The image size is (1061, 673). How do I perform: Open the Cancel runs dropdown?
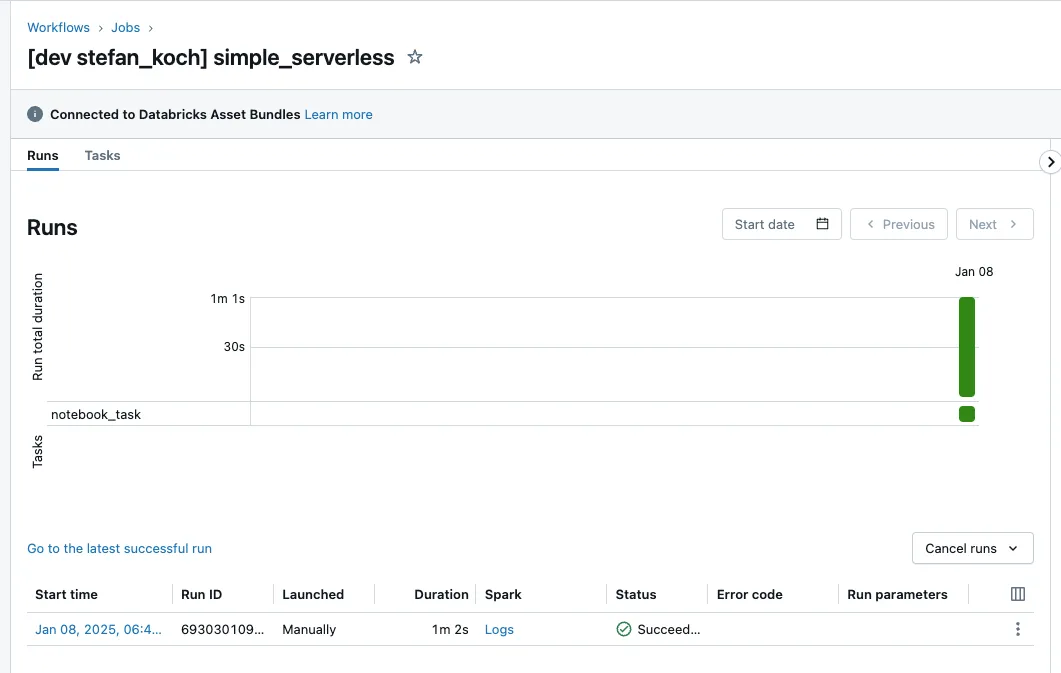pyautogui.click(x=972, y=548)
